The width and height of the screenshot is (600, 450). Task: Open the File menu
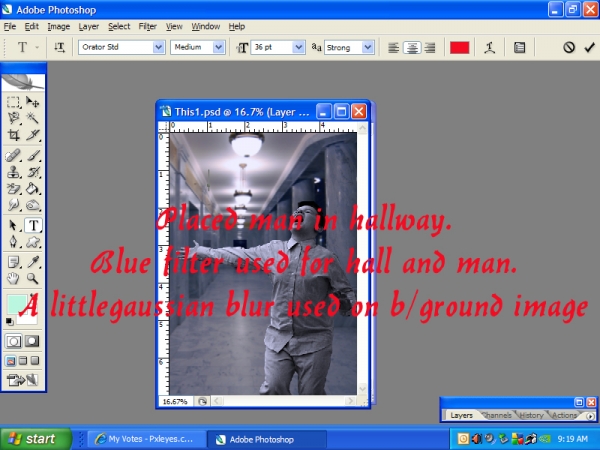click(x=10, y=26)
